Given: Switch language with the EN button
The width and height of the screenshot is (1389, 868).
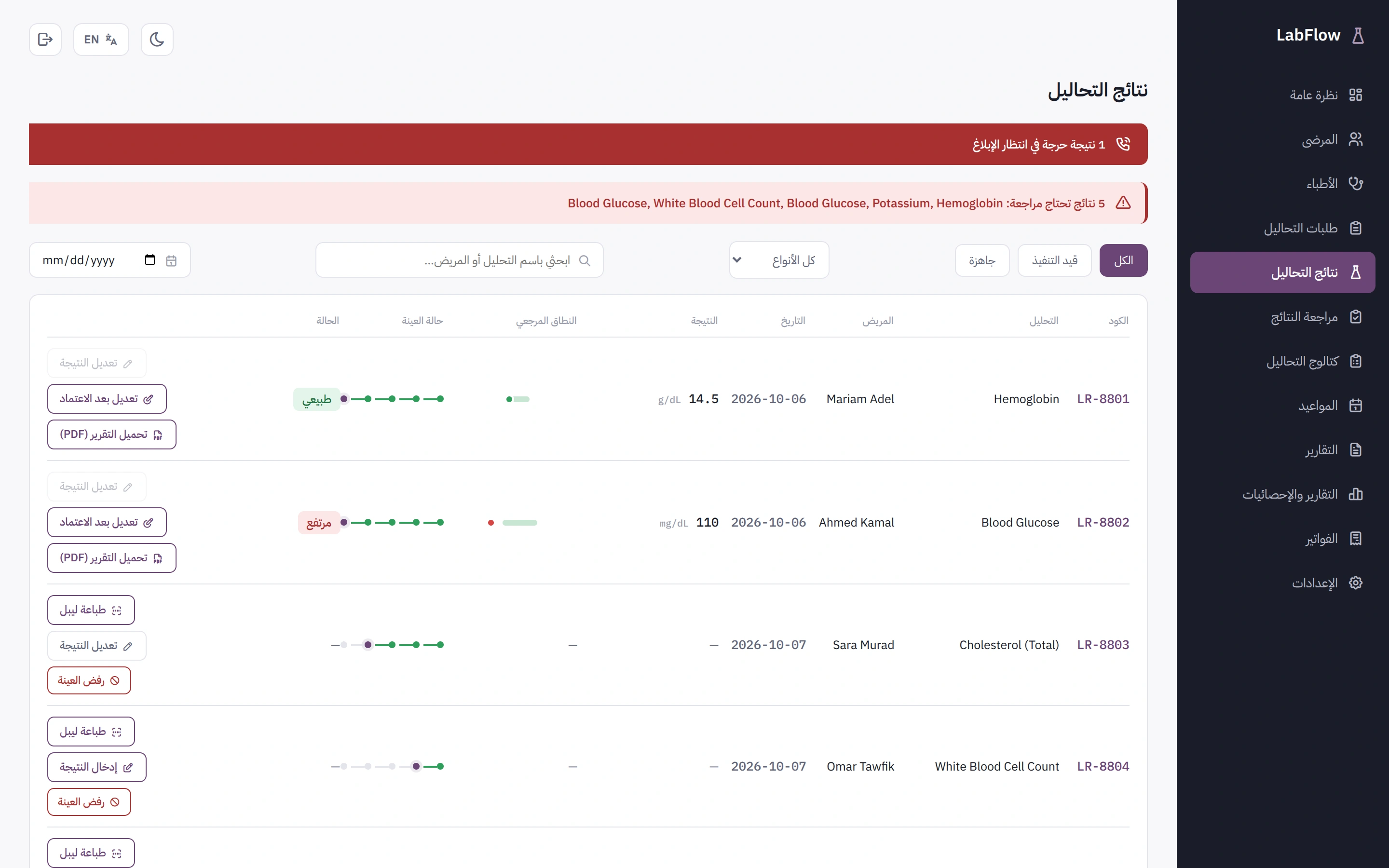Looking at the screenshot, I should 101,39.
